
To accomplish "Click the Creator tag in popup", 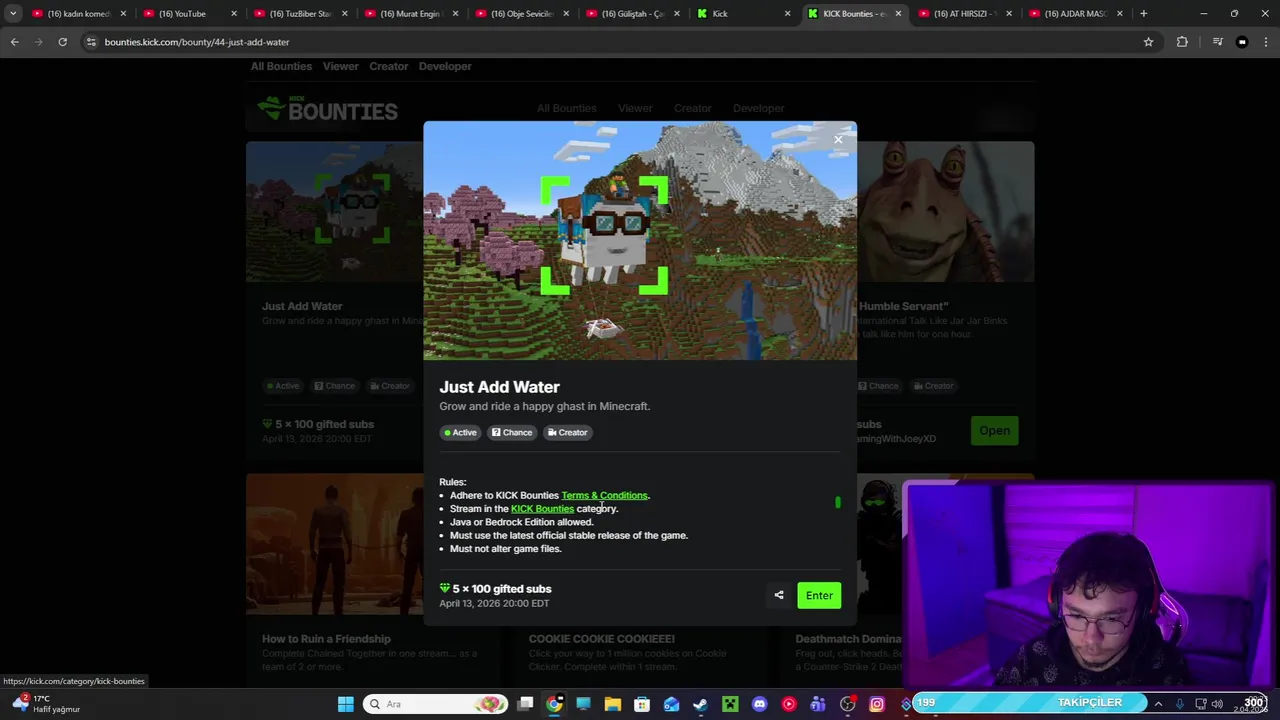I will 568,432.
